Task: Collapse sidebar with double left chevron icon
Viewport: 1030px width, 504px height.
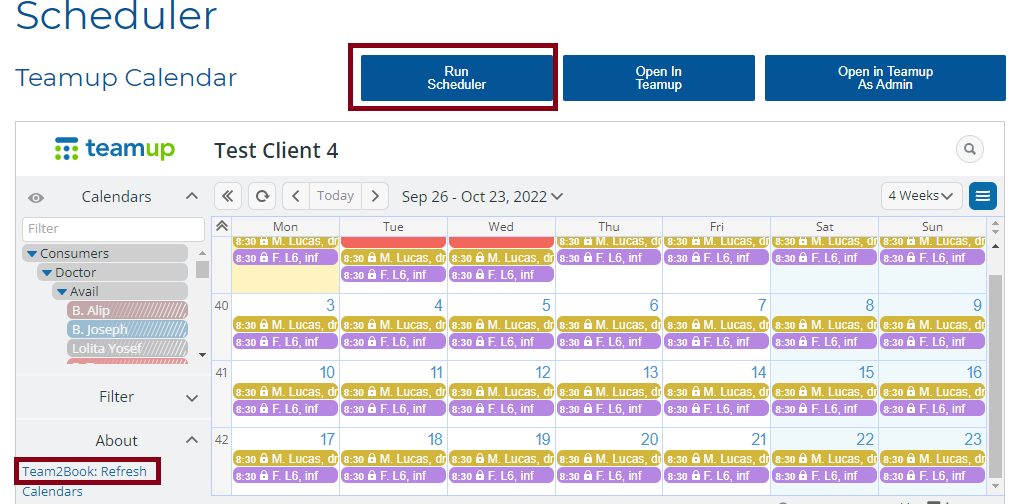Action: 228,196
